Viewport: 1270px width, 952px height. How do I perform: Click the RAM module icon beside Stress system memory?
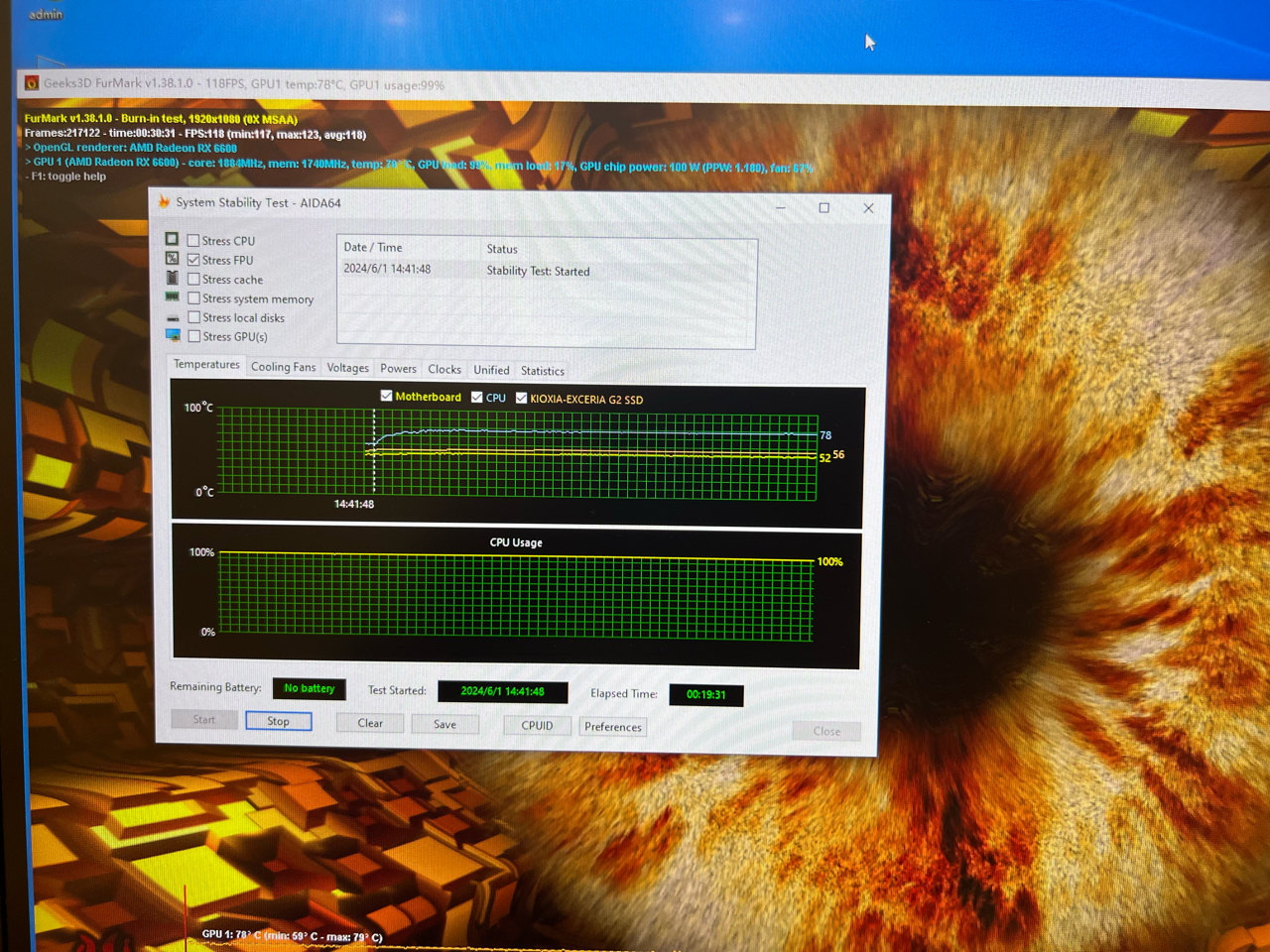[174, 297]
